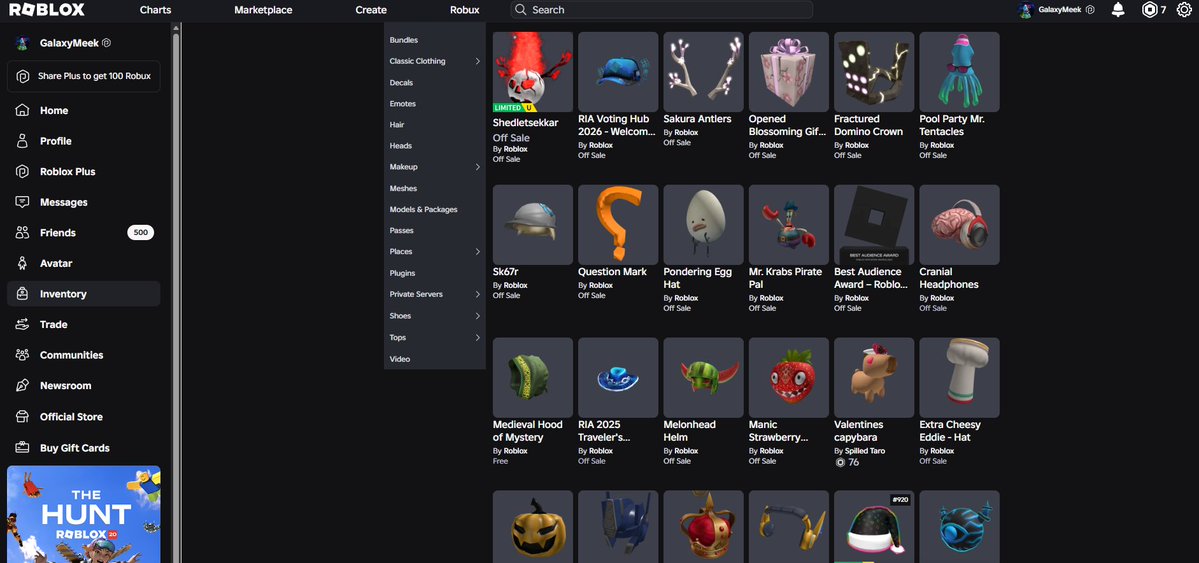Screen dimensions: 1199x563
Task: Click Spilled Taro creator link
Action: pyautogui.click(x=865, y=451)
